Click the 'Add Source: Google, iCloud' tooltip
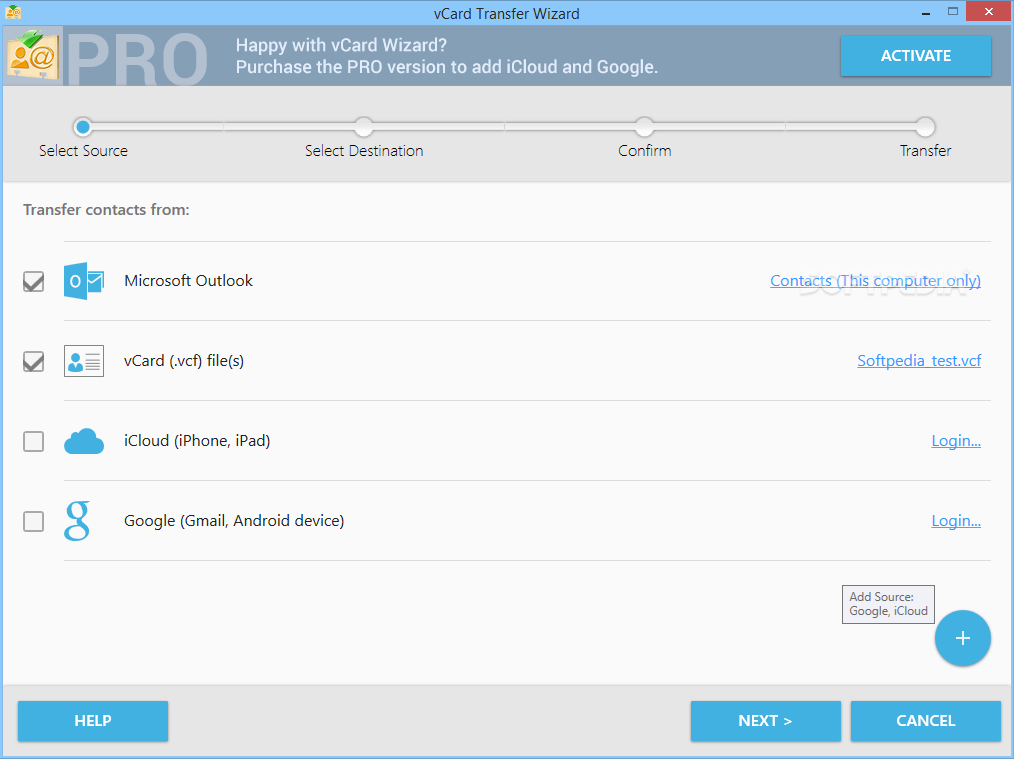Image resolution: width=1014 pixels, height=759 pixels. click(888, 604)
